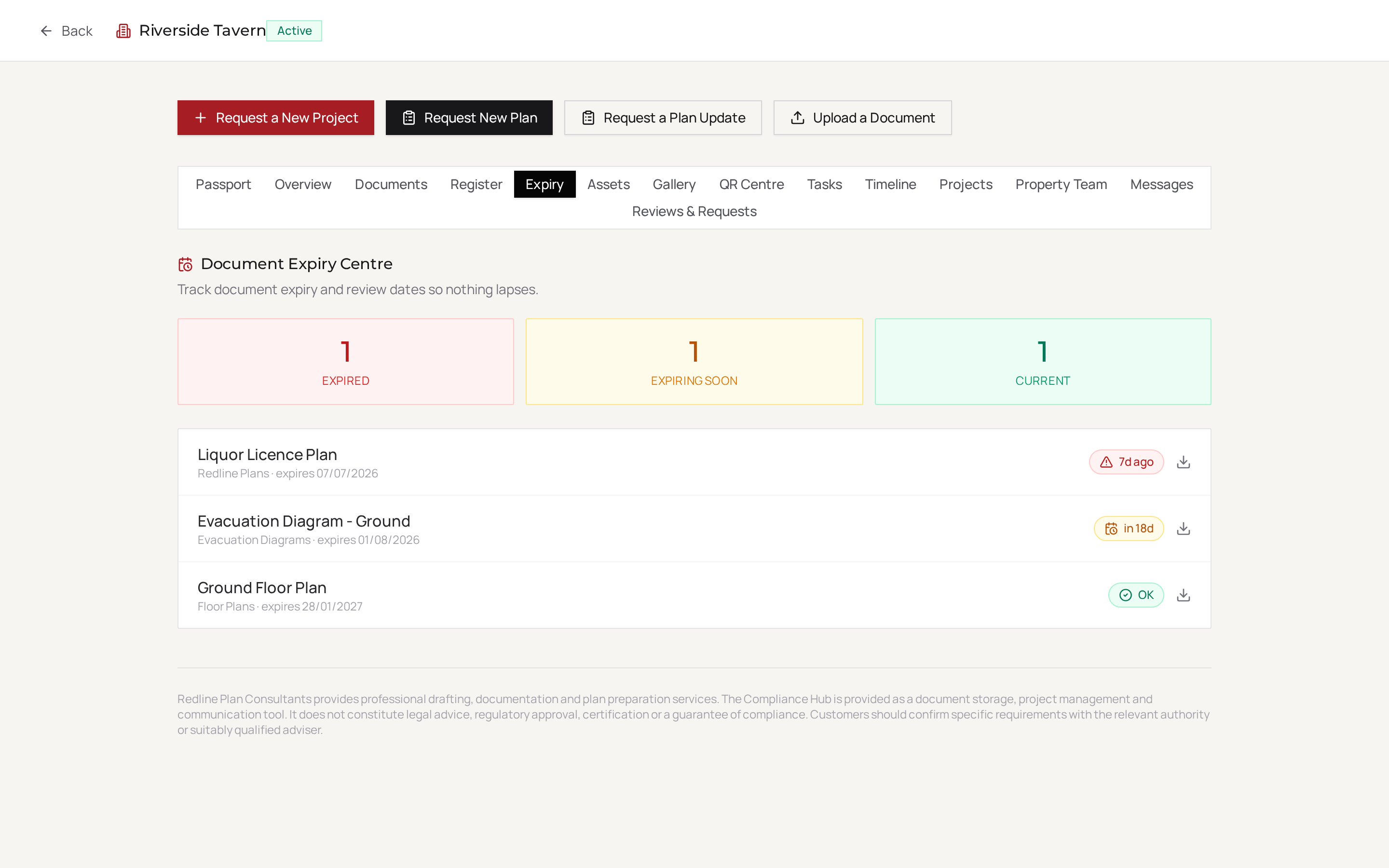The height and width of the screenshot is (868, 1389).
Task: Go to the Tasks tab
Action: [824, 184]
